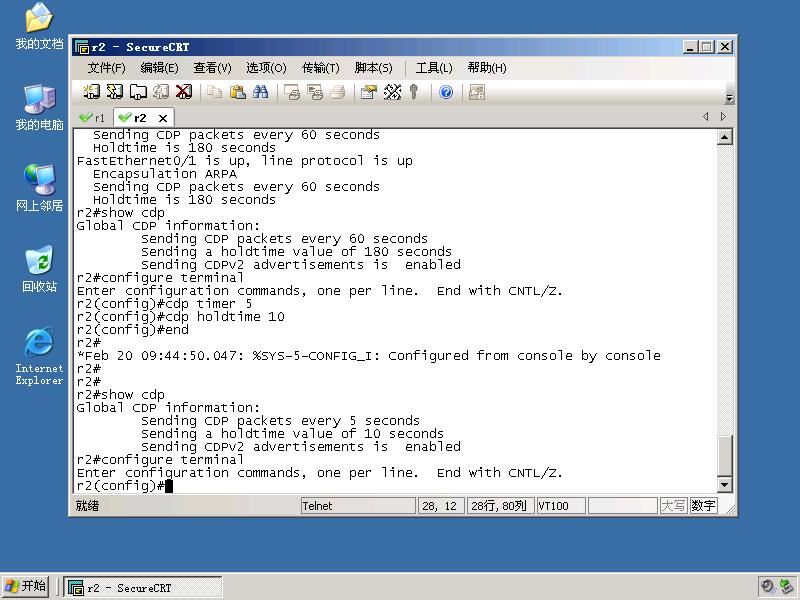Open the 查看(V) menu
800x600 pixels.
(212, 68)
